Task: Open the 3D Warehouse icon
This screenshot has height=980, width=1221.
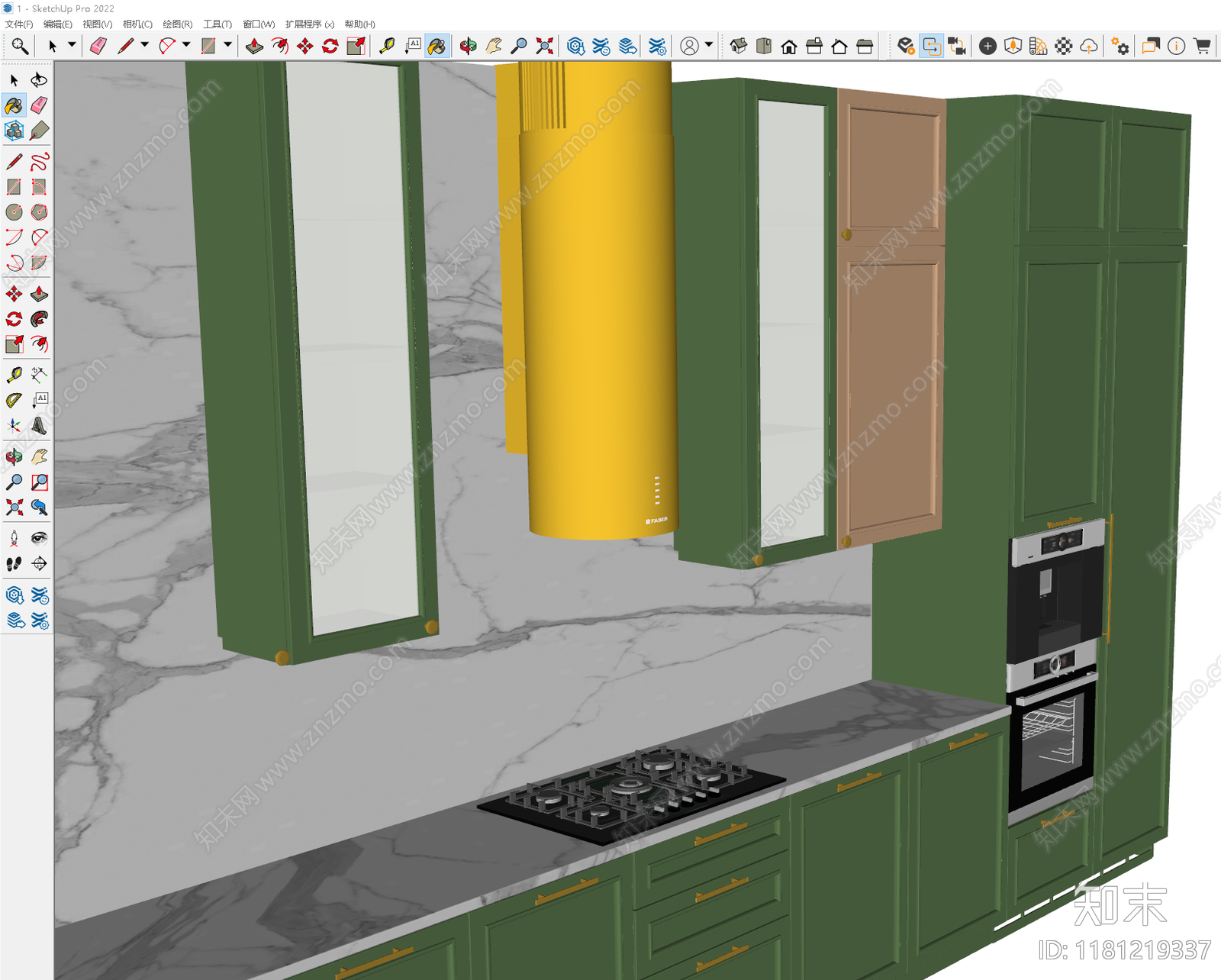Action: (576, 47)
